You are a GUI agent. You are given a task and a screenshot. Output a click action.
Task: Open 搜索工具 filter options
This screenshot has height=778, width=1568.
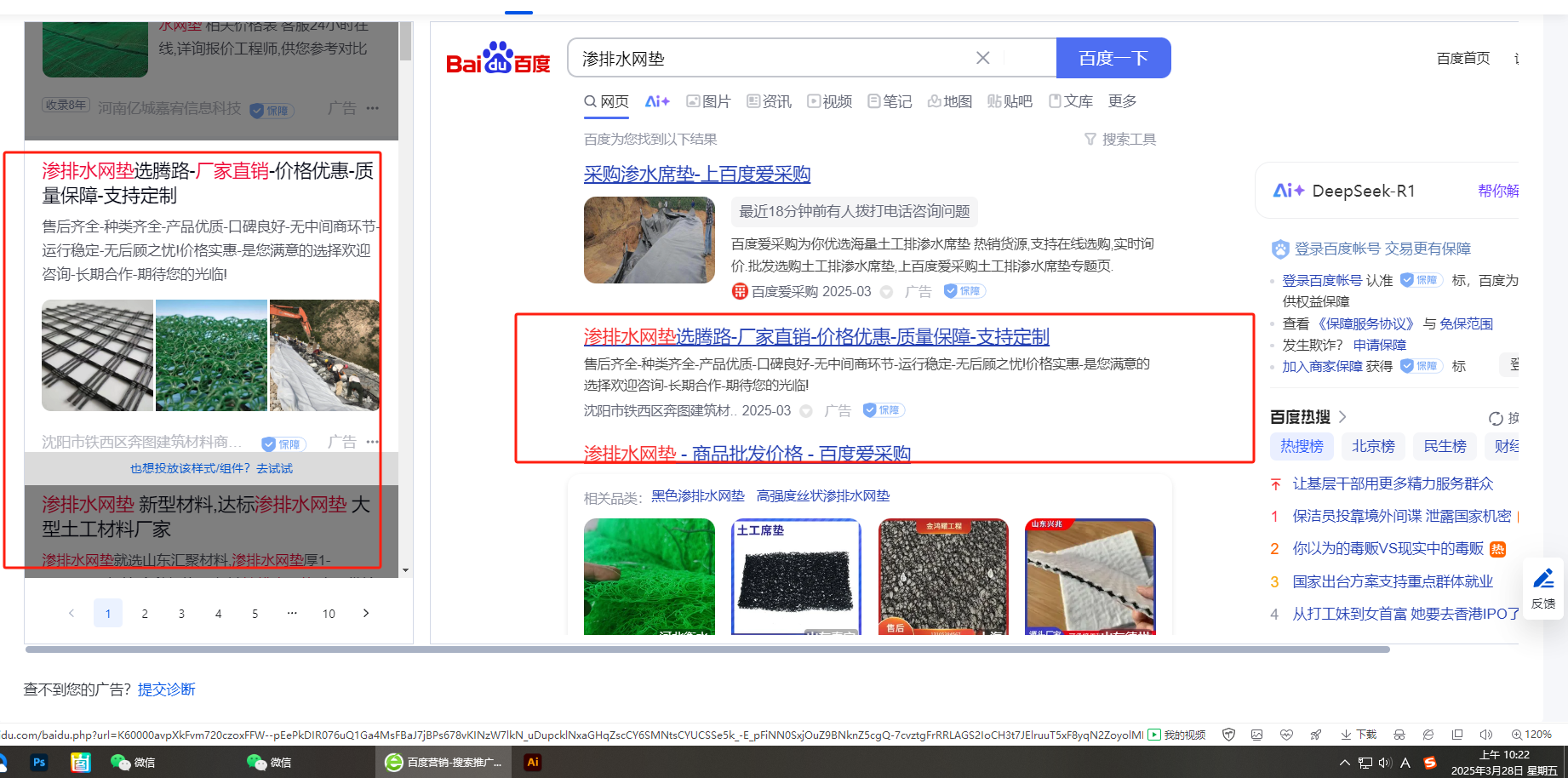coord(1120,139)
